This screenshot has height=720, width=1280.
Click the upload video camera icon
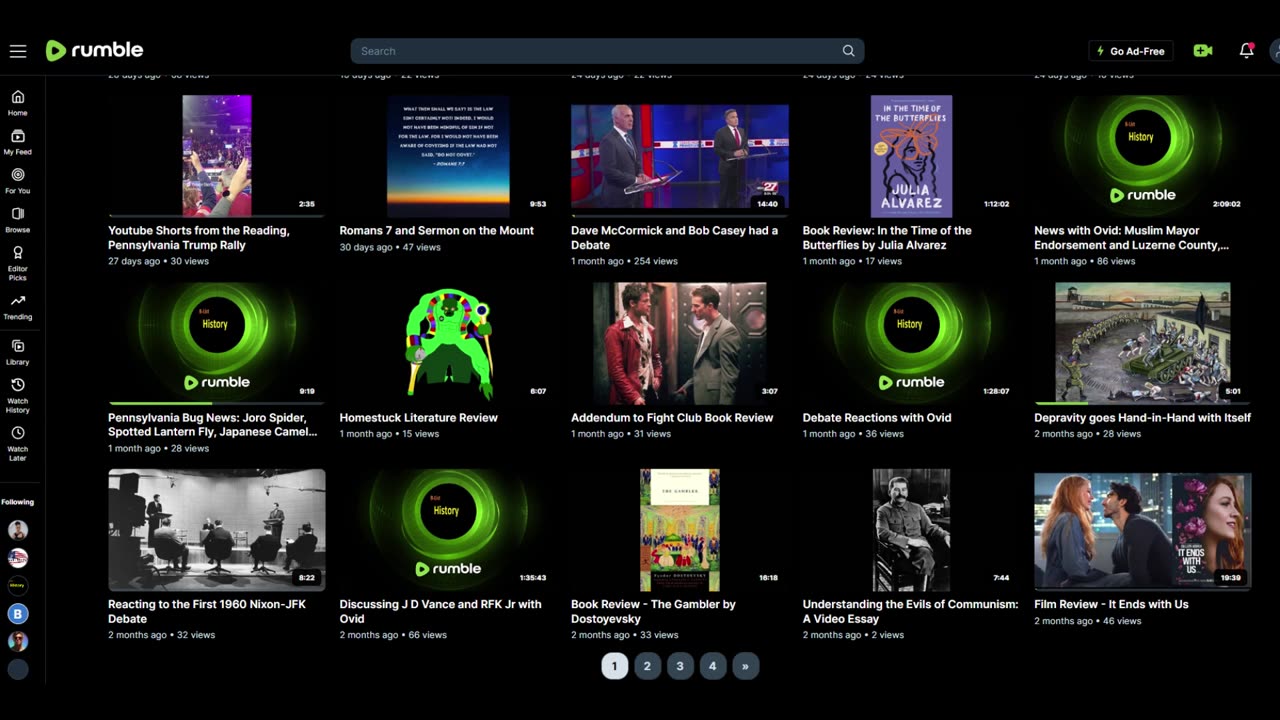point(1203,51)
